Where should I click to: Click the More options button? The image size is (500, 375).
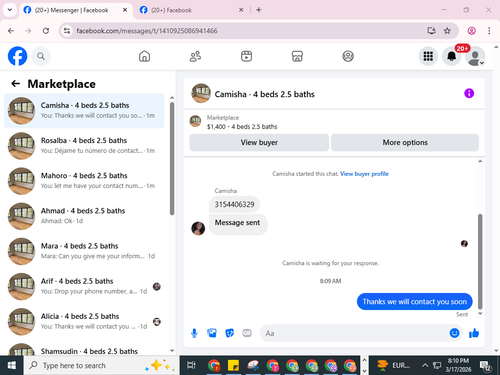[405, 143]
